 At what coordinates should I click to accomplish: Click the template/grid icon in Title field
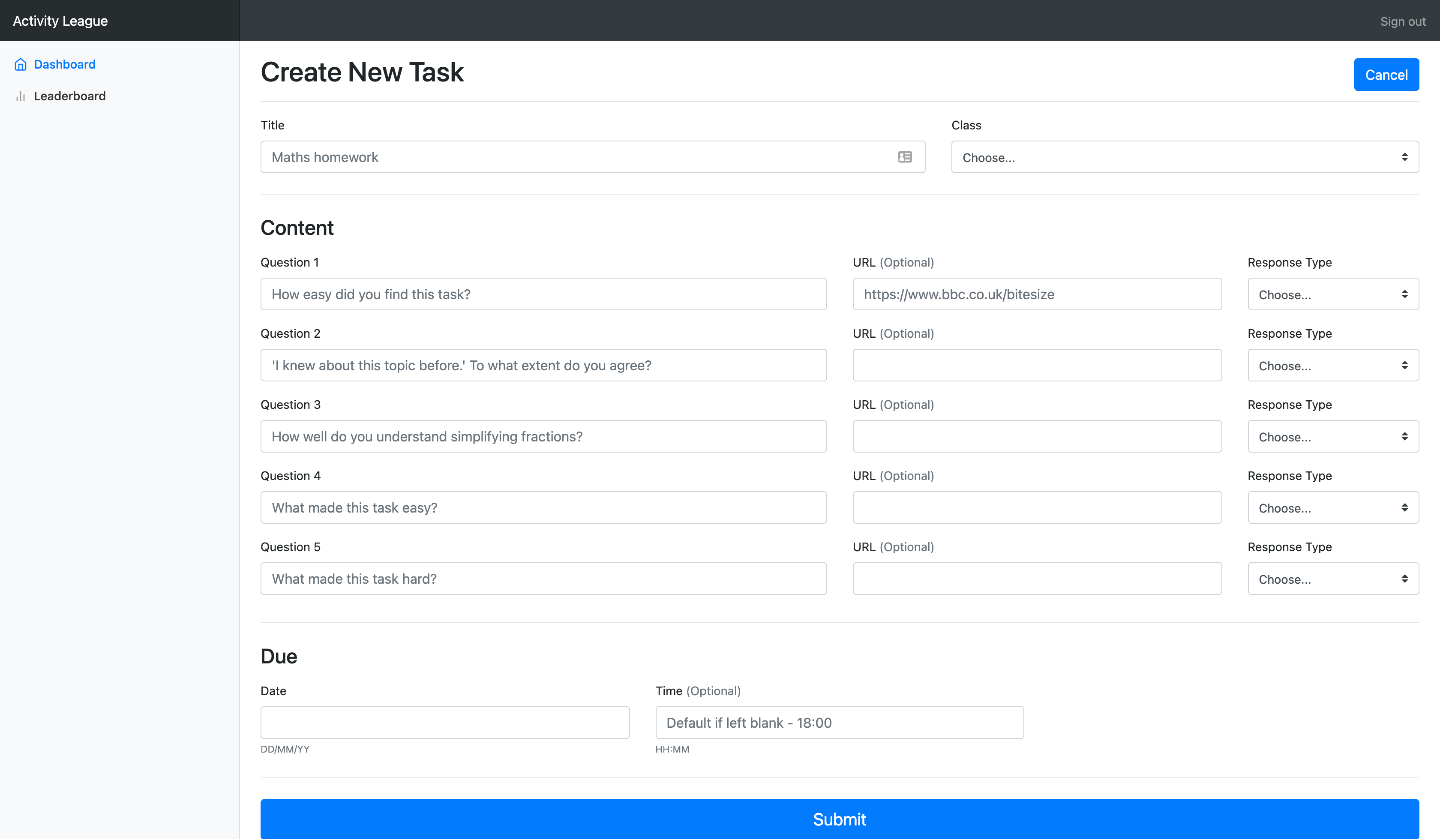[905, 157]
